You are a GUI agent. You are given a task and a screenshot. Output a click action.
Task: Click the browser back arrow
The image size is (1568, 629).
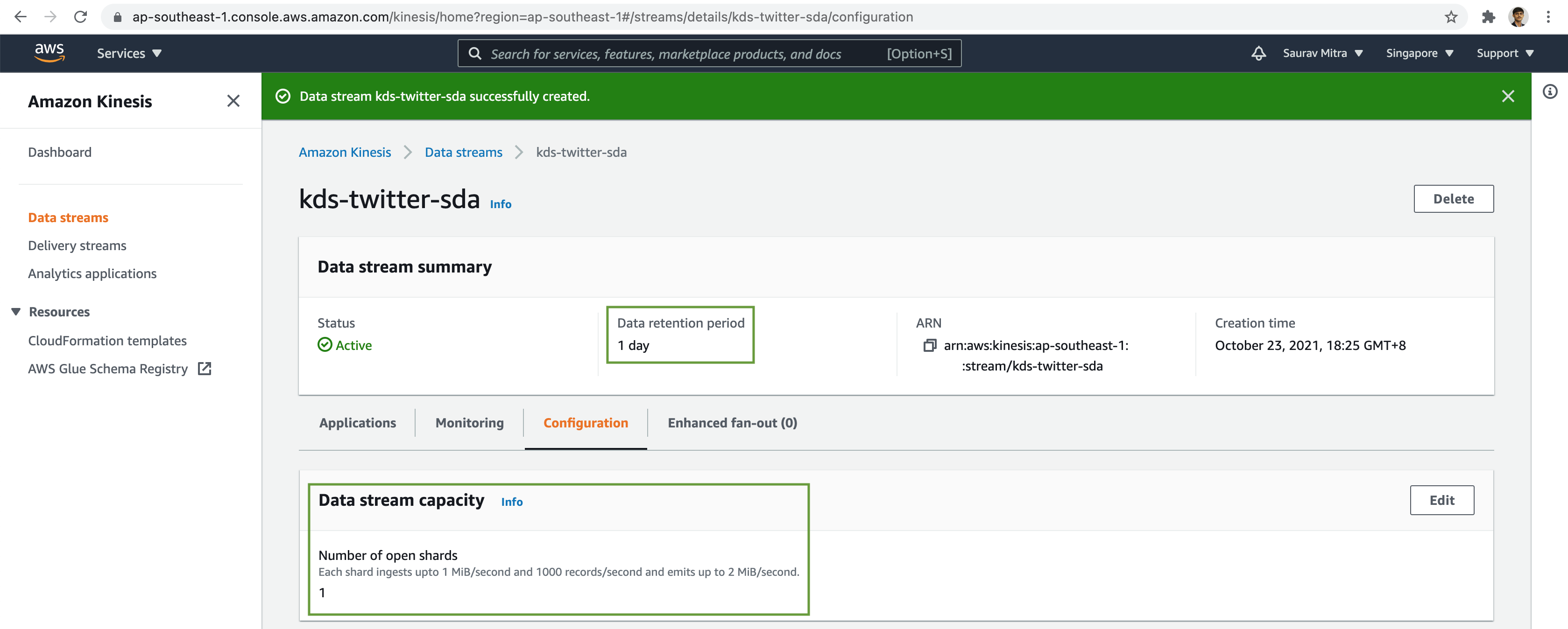pyautogui.click(x=21, y=17)
